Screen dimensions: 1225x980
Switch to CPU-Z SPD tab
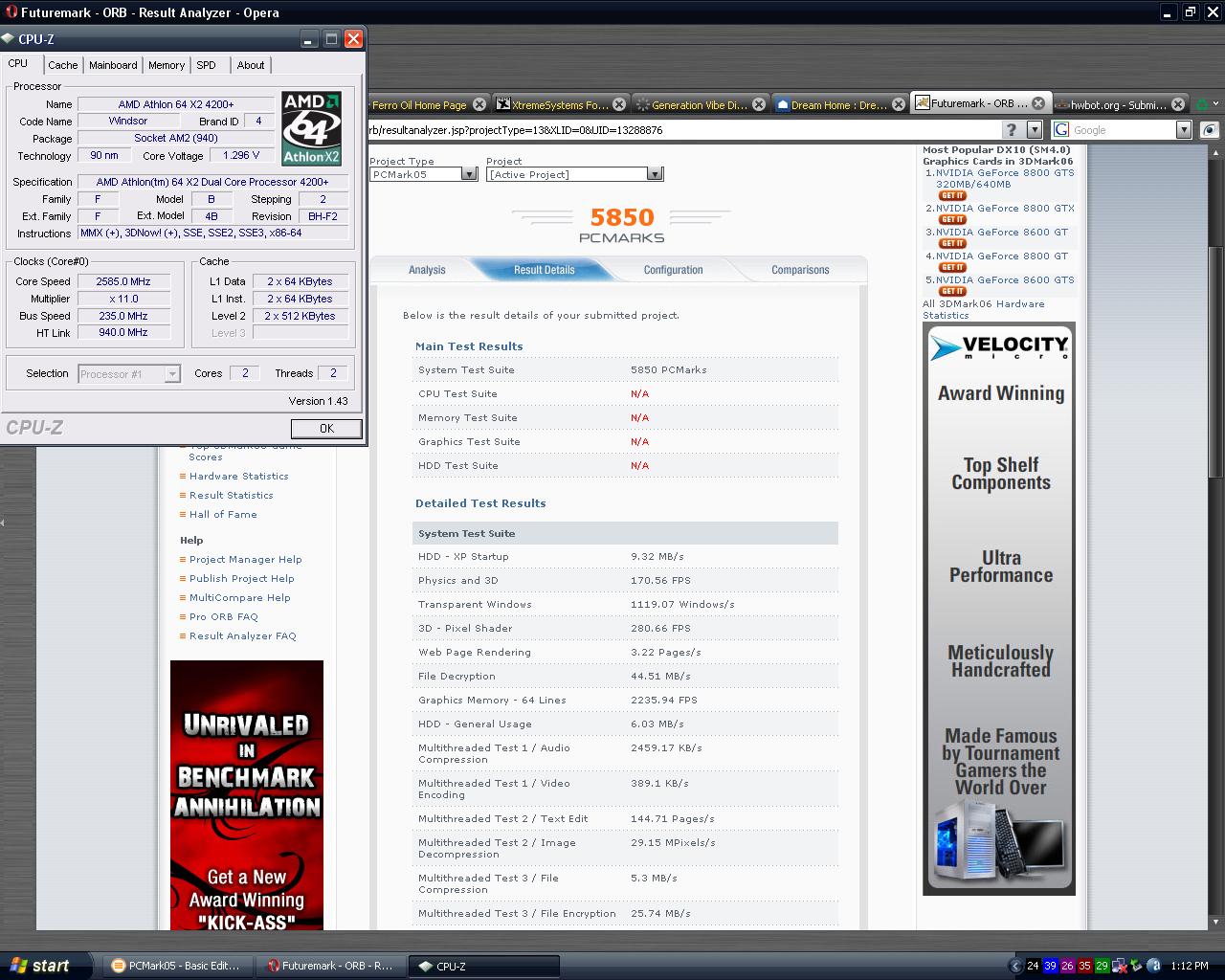pyautogui.click(x=207, y=65)
